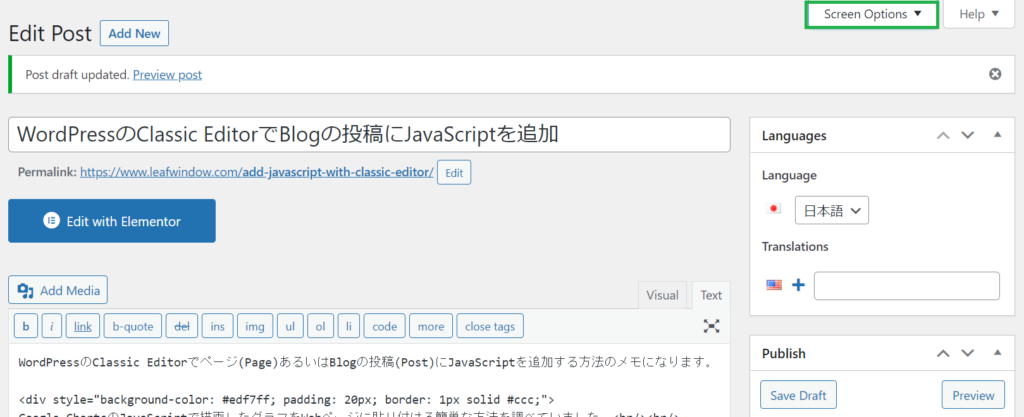The width and height of the screenshot is (1024, 417).
Task: Click the US flag translation icon
Action: (774, 285)
